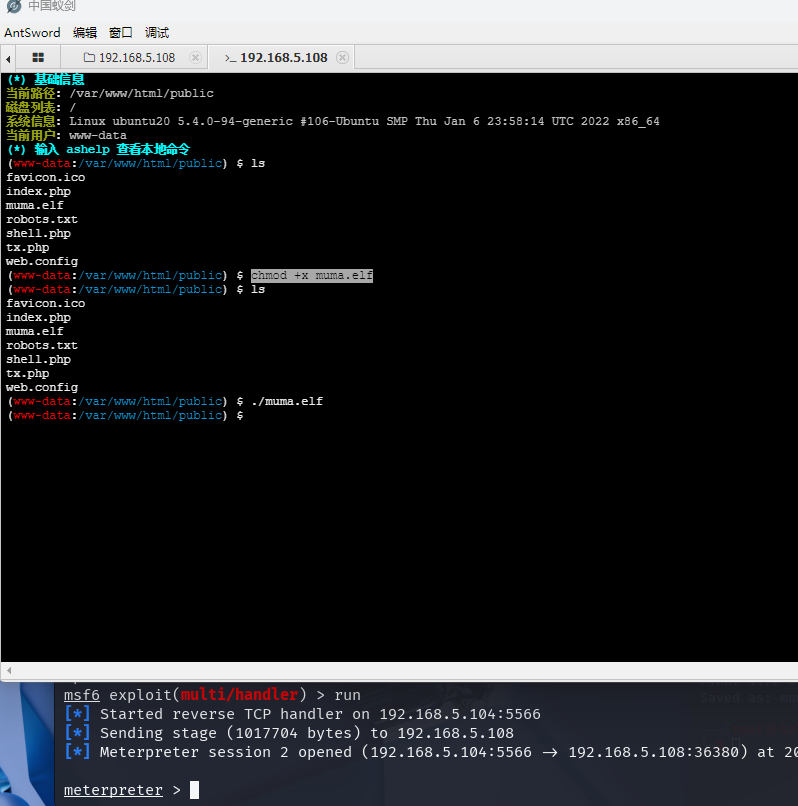Screen dimensions: 798x806
Task: Click the first index.php listing
Action: 39,191
